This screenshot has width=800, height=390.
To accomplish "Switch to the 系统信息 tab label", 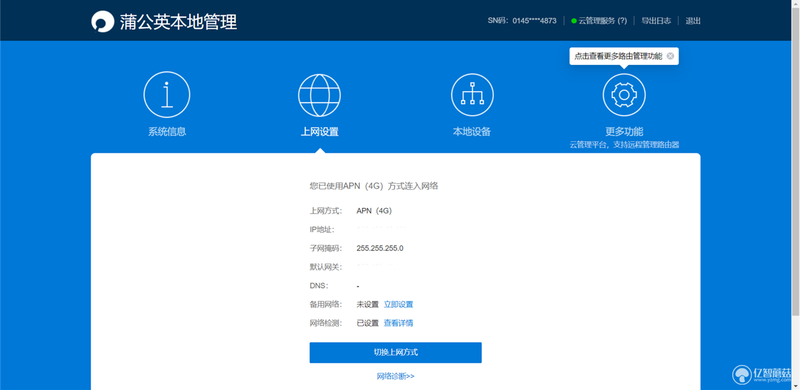I will point(167,131).
